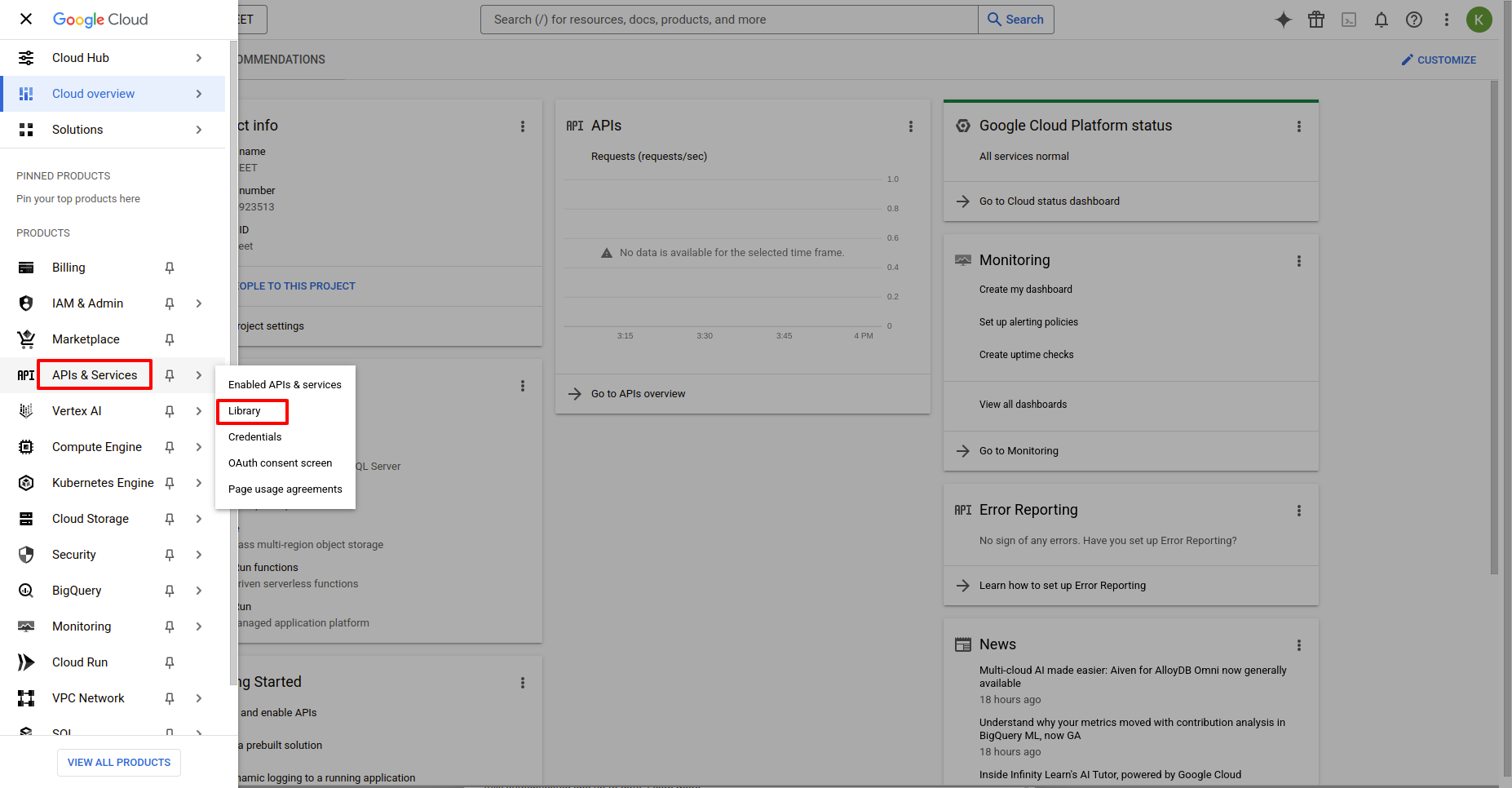Choose Credentials in APIs & Services submenu

pyautogui.click(x=255, y=437)
